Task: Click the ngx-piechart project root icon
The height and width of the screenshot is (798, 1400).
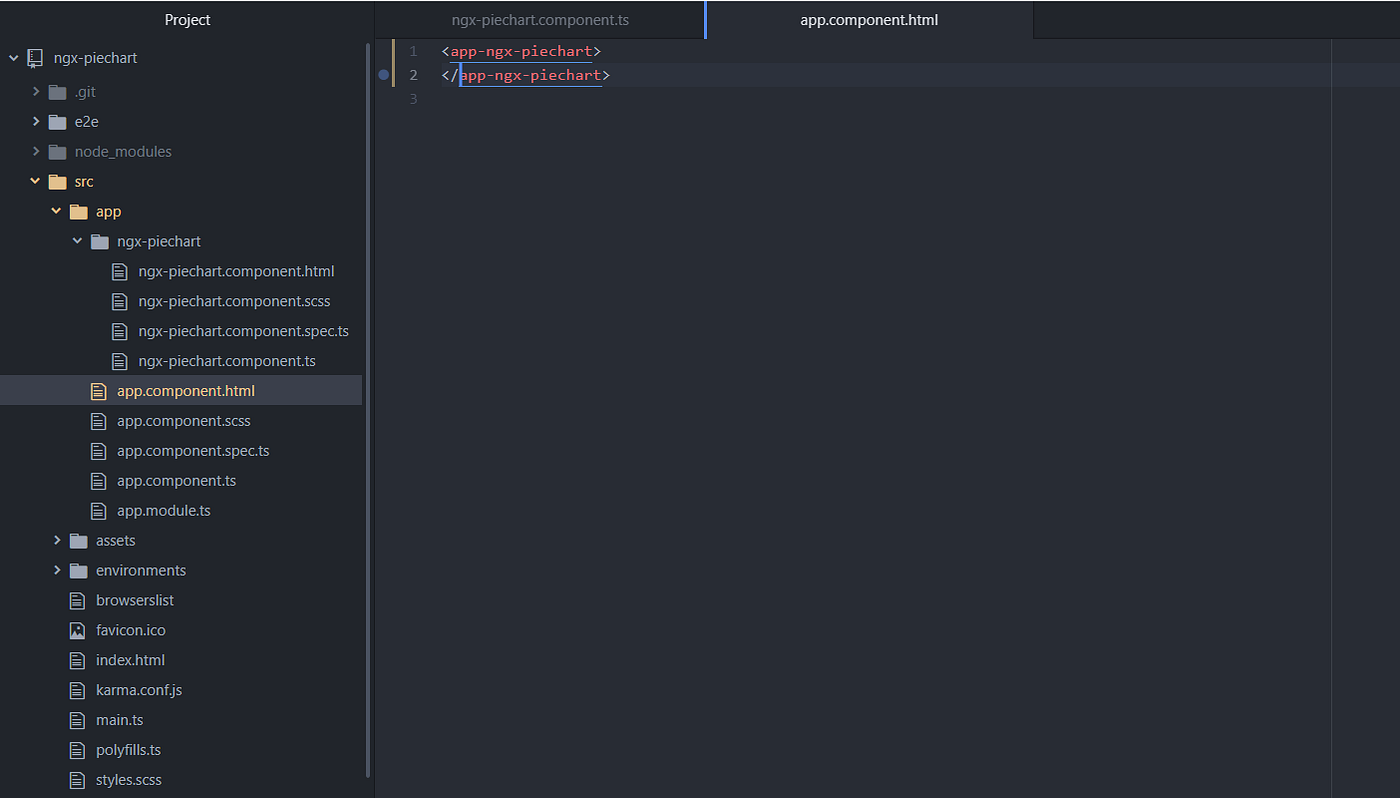Action: [37, 57]
